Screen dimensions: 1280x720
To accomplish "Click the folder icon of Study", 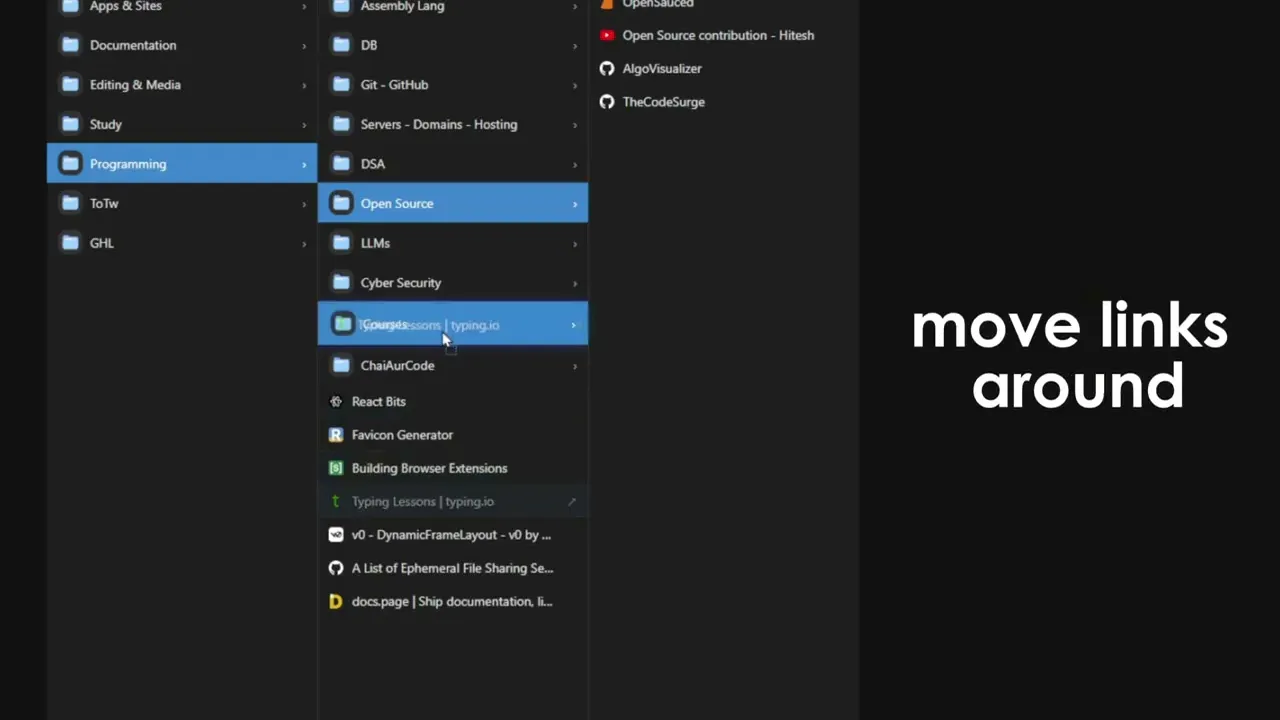I will click(x=70, y=124).
